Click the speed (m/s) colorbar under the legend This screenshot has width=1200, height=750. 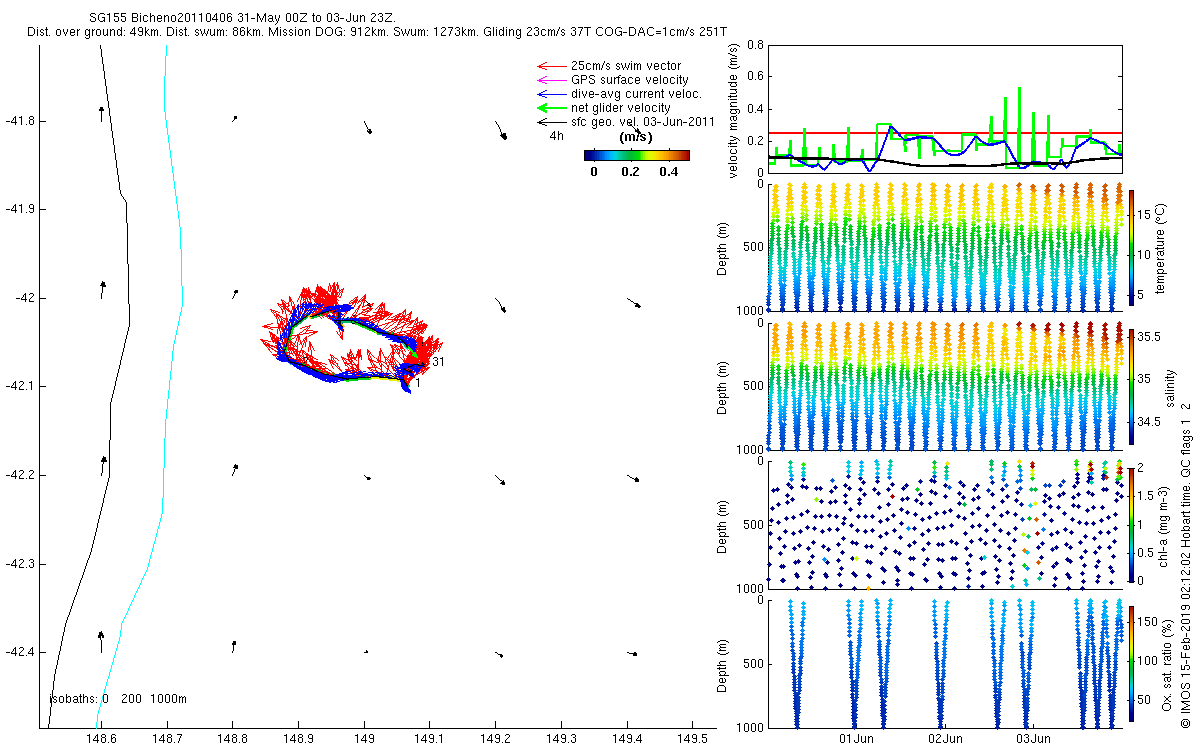[x=637, y=155]
